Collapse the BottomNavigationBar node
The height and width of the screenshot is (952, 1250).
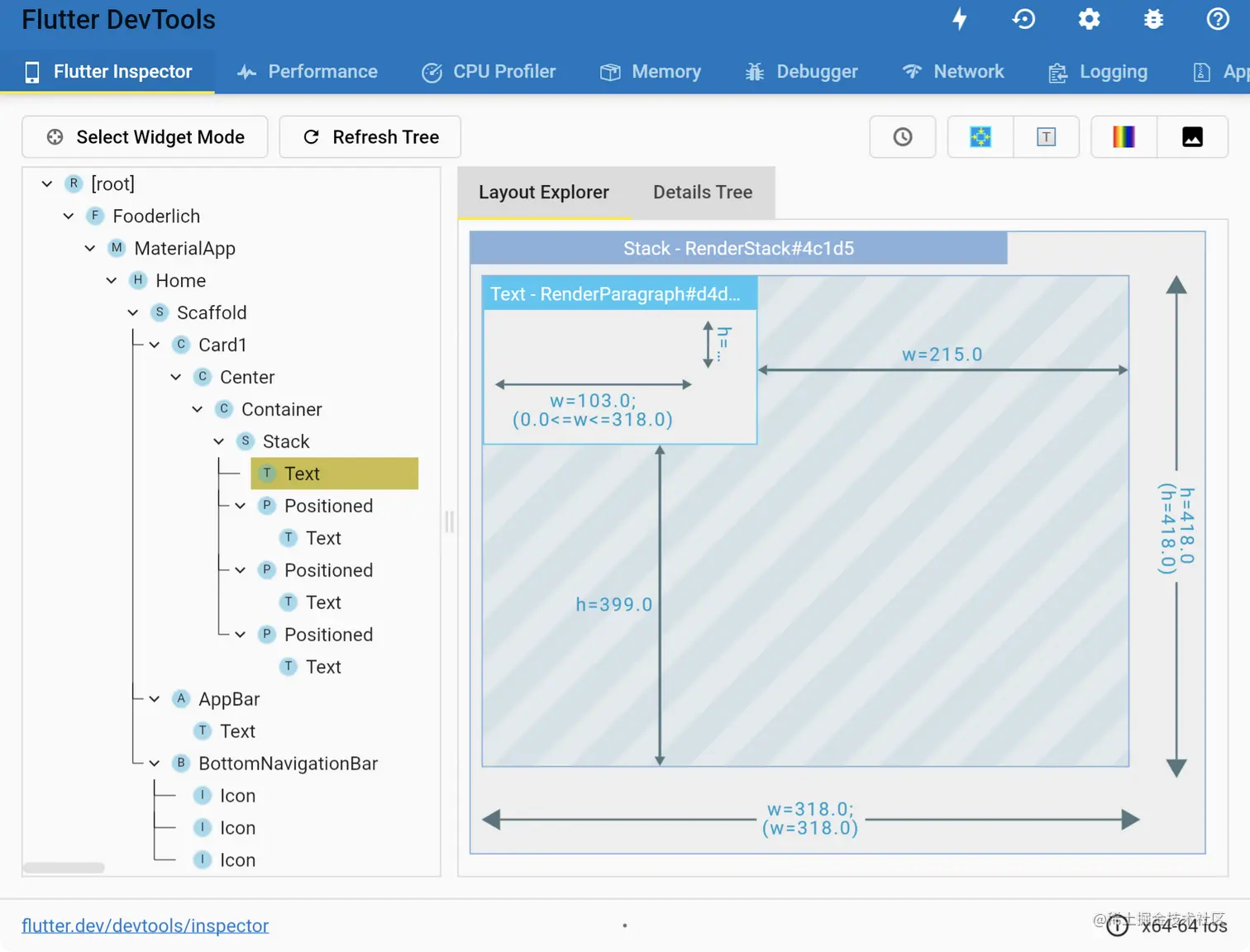point(155,764)
